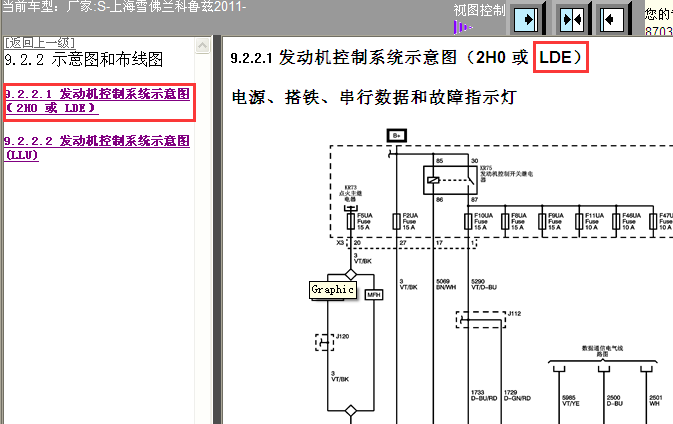Click the J112 splice symbol
The image size is (673, 424).
click(x=480, y=320)
